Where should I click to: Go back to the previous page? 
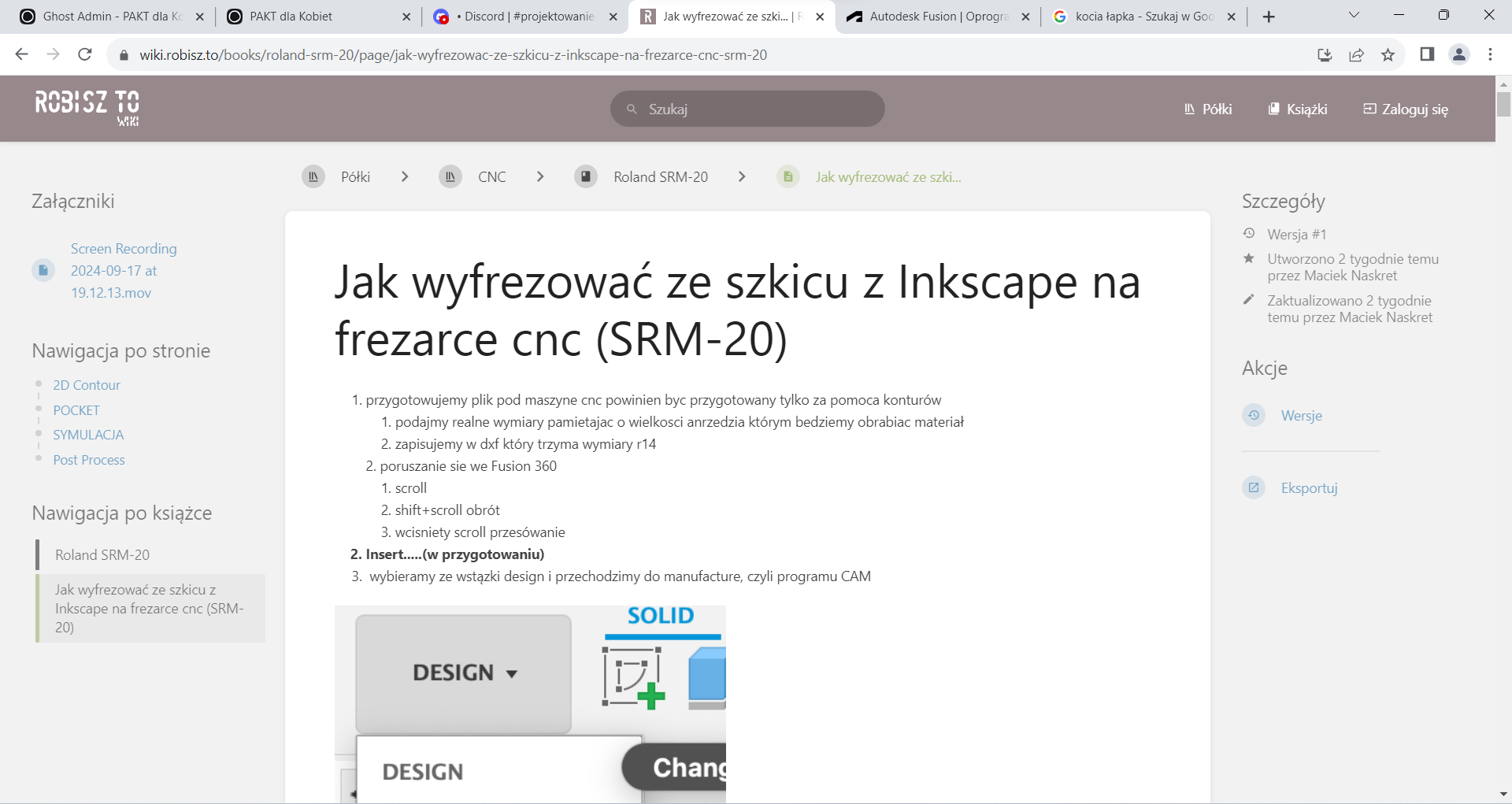pyautogui.click(x=22, y=54)
